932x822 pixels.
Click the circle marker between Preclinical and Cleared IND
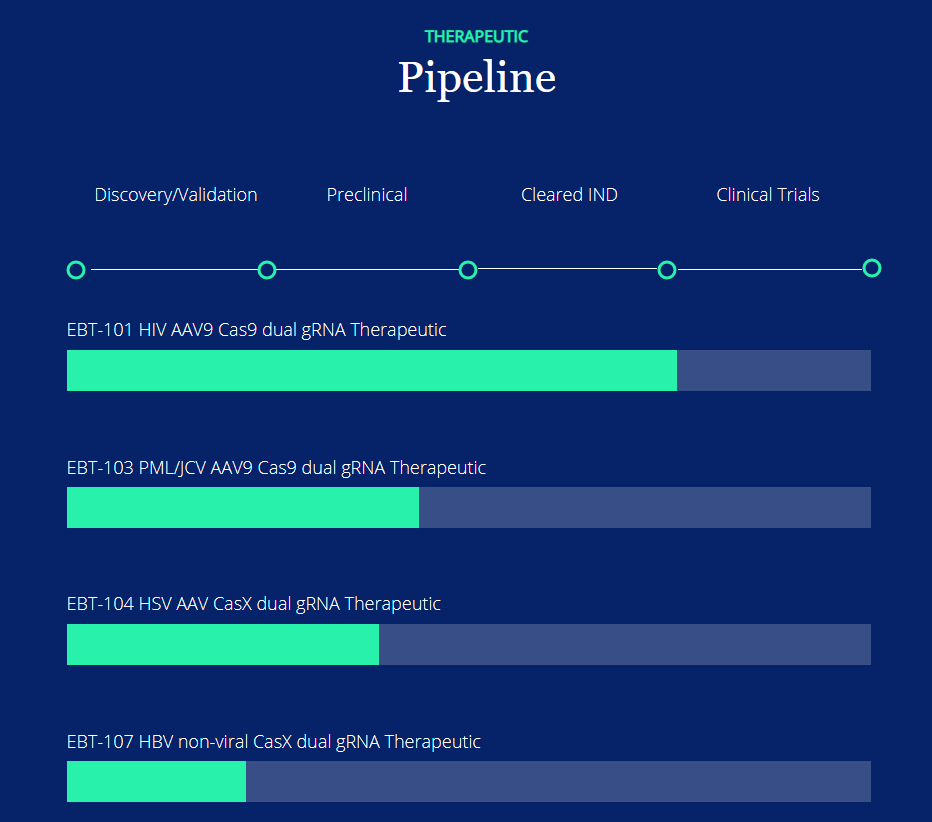click(468, 270)
